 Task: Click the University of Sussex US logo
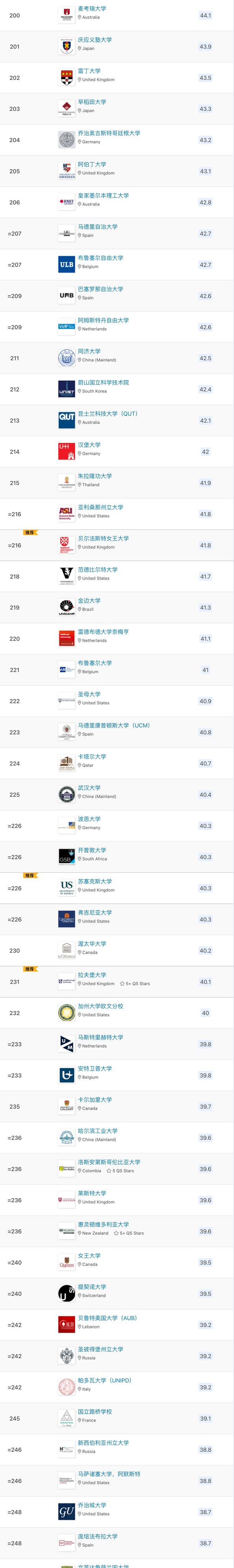[x=66, y=888]
